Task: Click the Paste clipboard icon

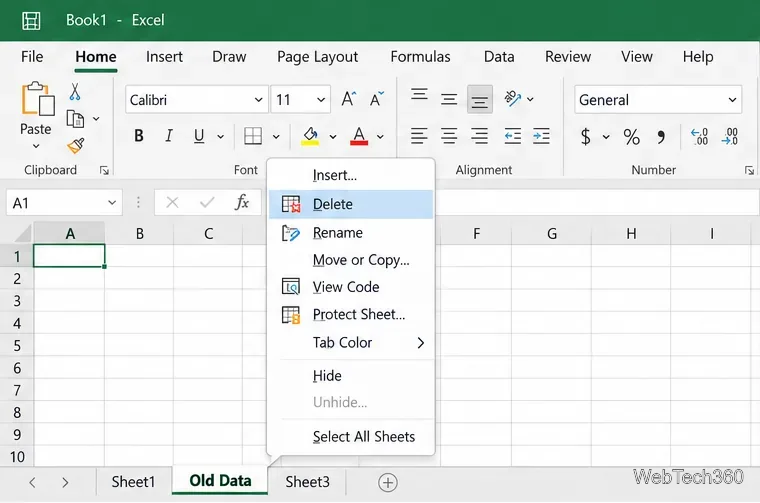Action: coord(37,99)
